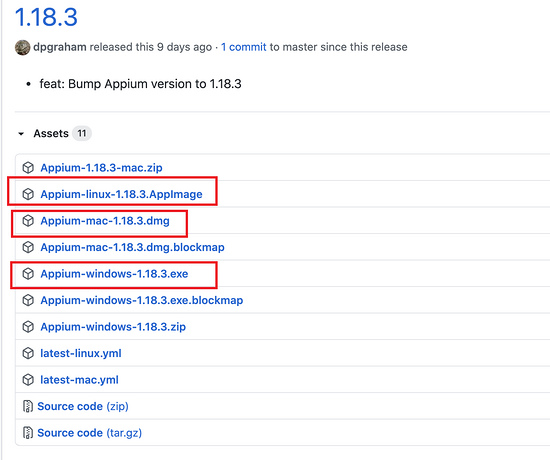Open dpgraham's avatar image
550x460 pixels.
22,47
